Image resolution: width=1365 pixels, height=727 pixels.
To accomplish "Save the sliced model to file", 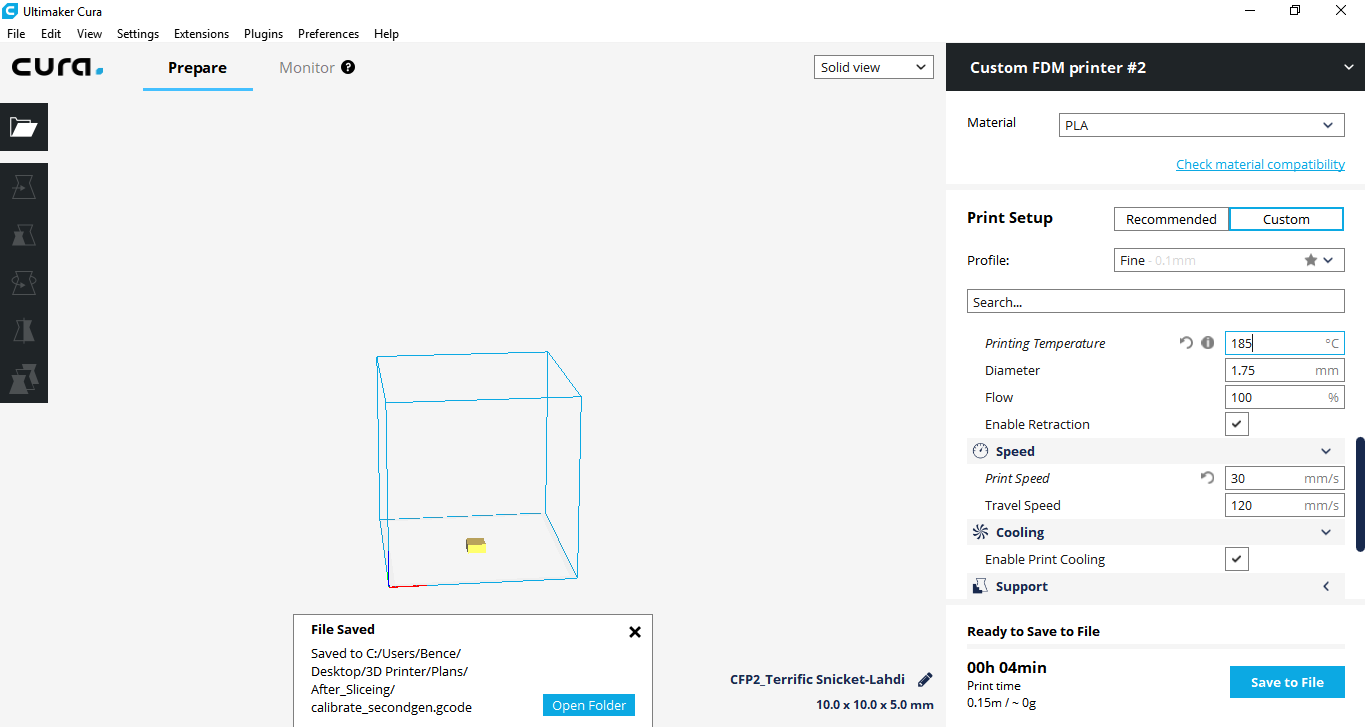I will [1286, 681].
